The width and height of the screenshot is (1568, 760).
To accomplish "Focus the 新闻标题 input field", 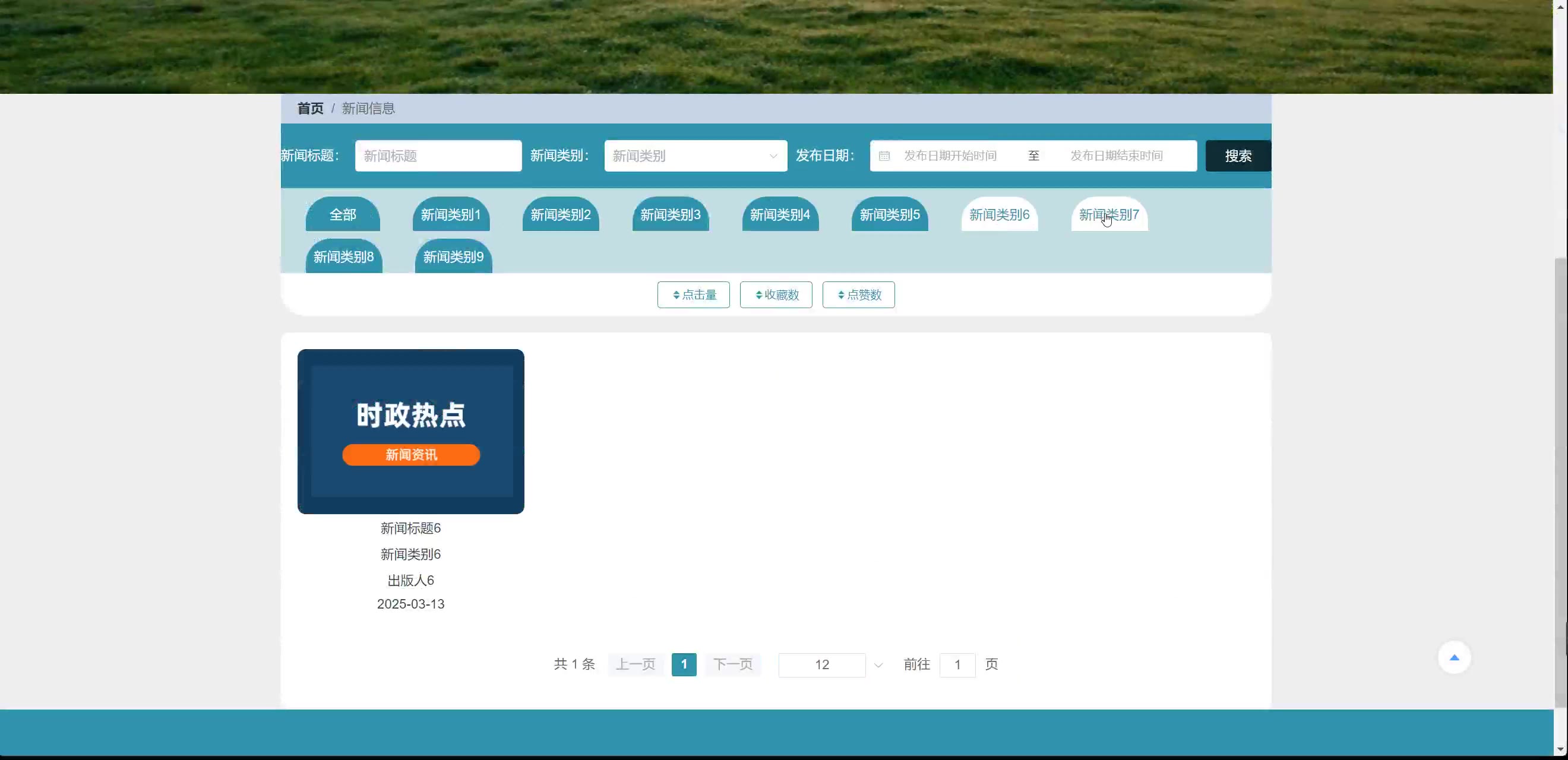I will [438, 156].
